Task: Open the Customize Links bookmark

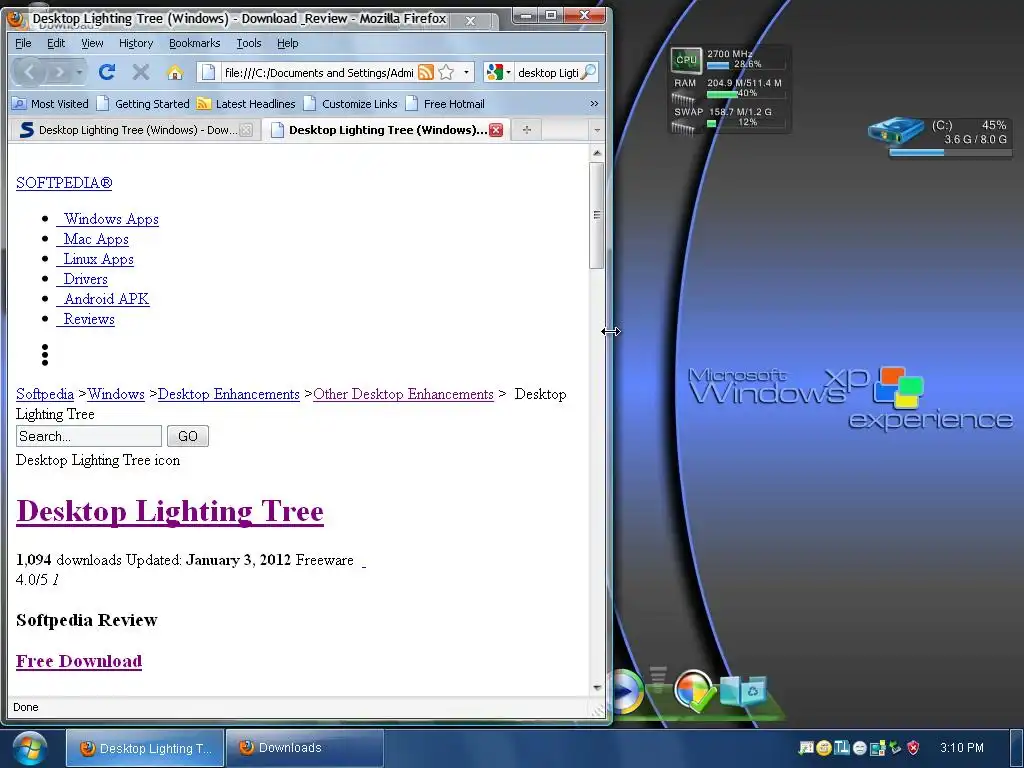Action: click(351, 104)
